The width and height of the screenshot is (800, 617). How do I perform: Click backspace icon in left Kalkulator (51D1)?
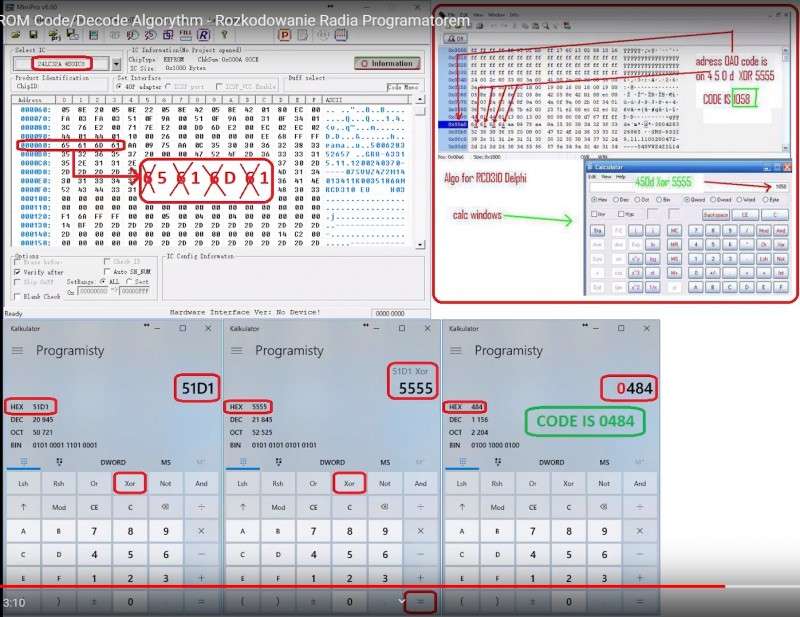165,507
